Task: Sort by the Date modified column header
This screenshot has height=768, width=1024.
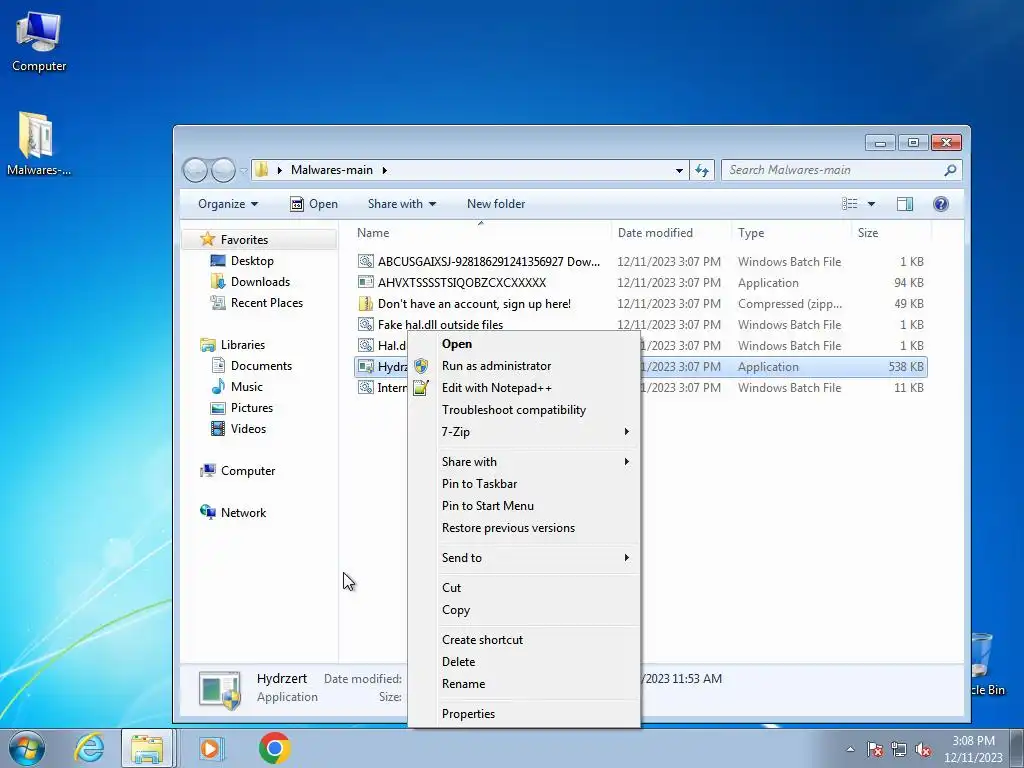Action: (x=672, y=232)
